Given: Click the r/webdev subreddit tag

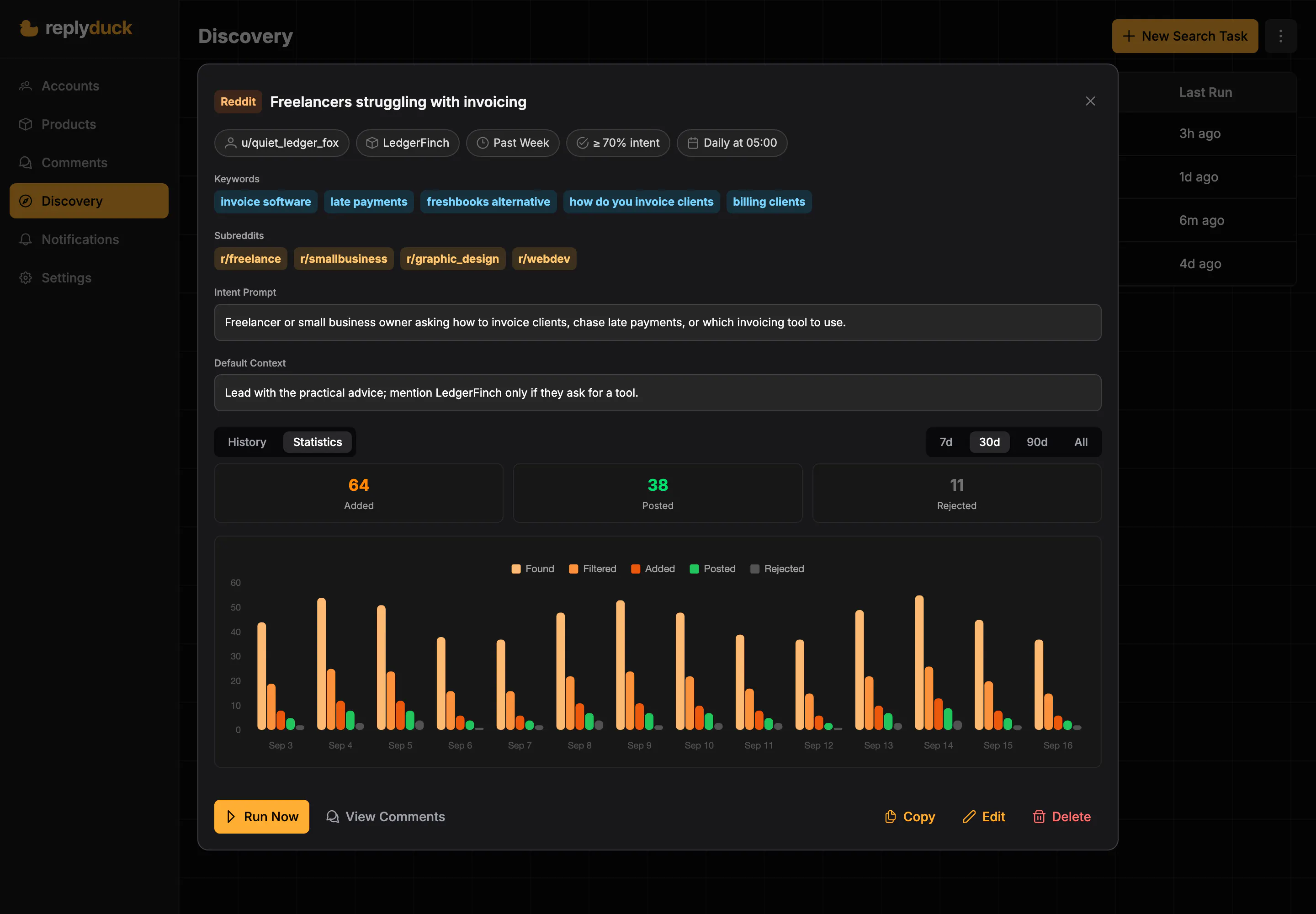Looking at the screenshot, I should tap(544, 259).
